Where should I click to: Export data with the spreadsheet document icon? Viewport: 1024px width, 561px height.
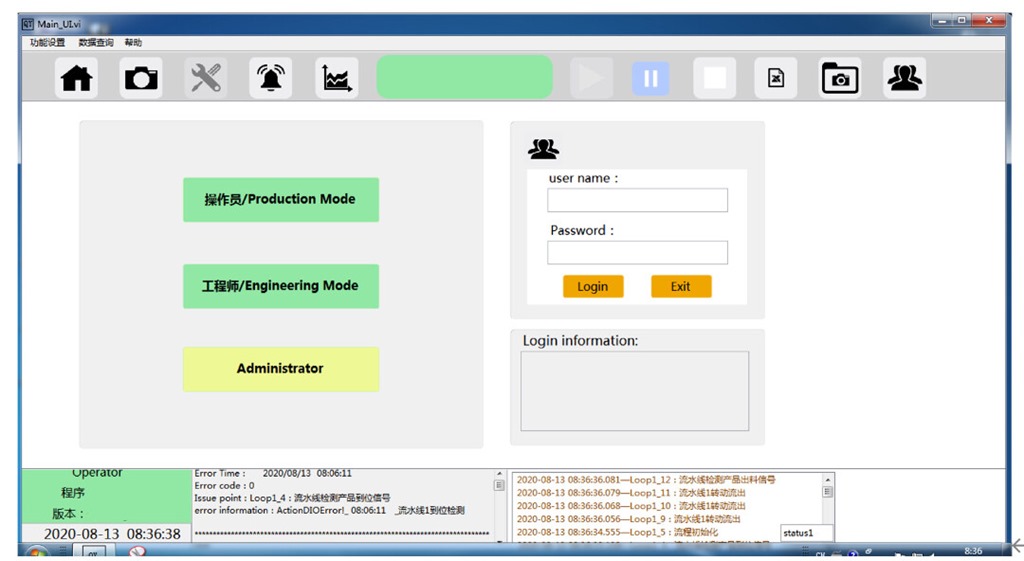click(x=776, y=78)
